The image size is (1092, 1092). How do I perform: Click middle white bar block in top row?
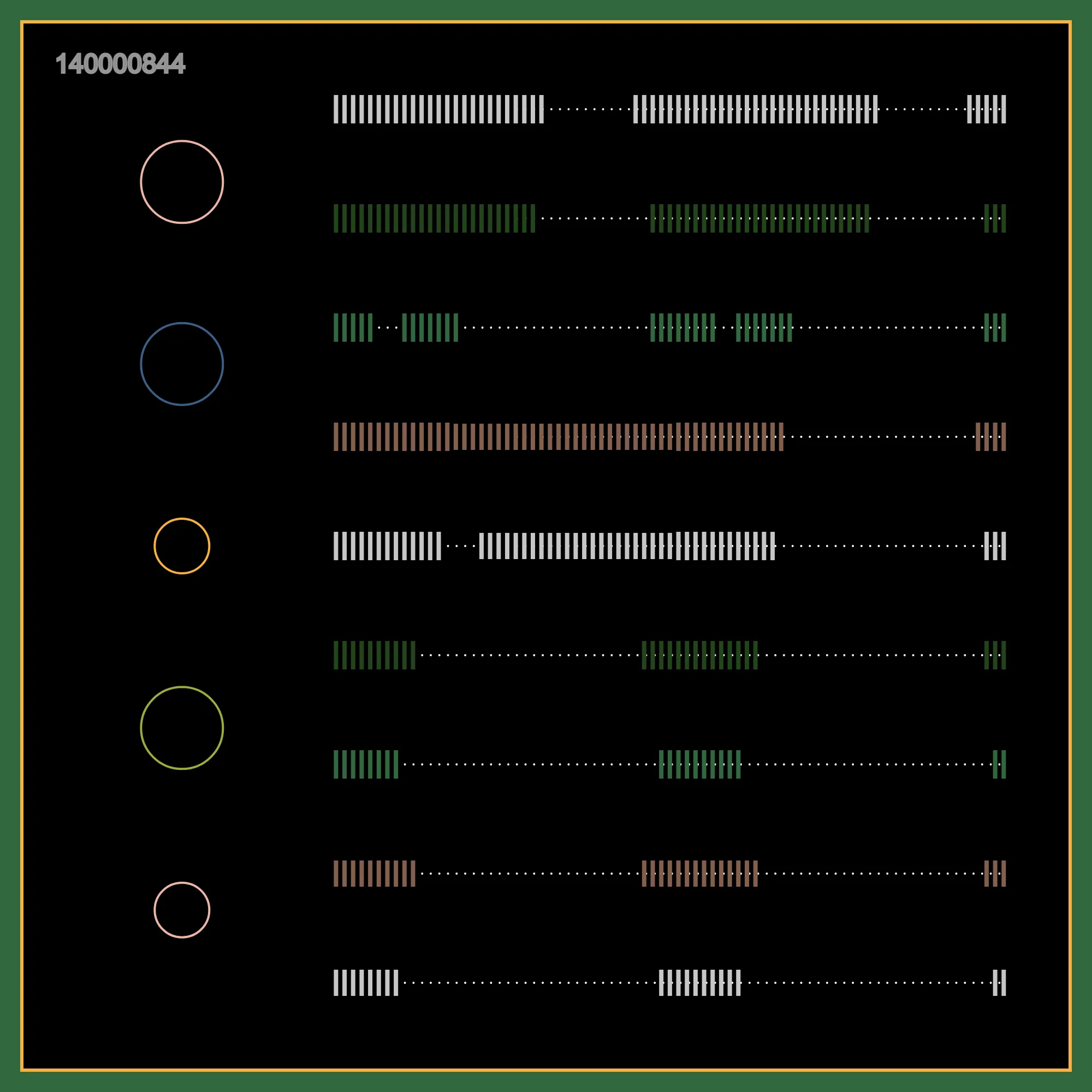[755, 109]
